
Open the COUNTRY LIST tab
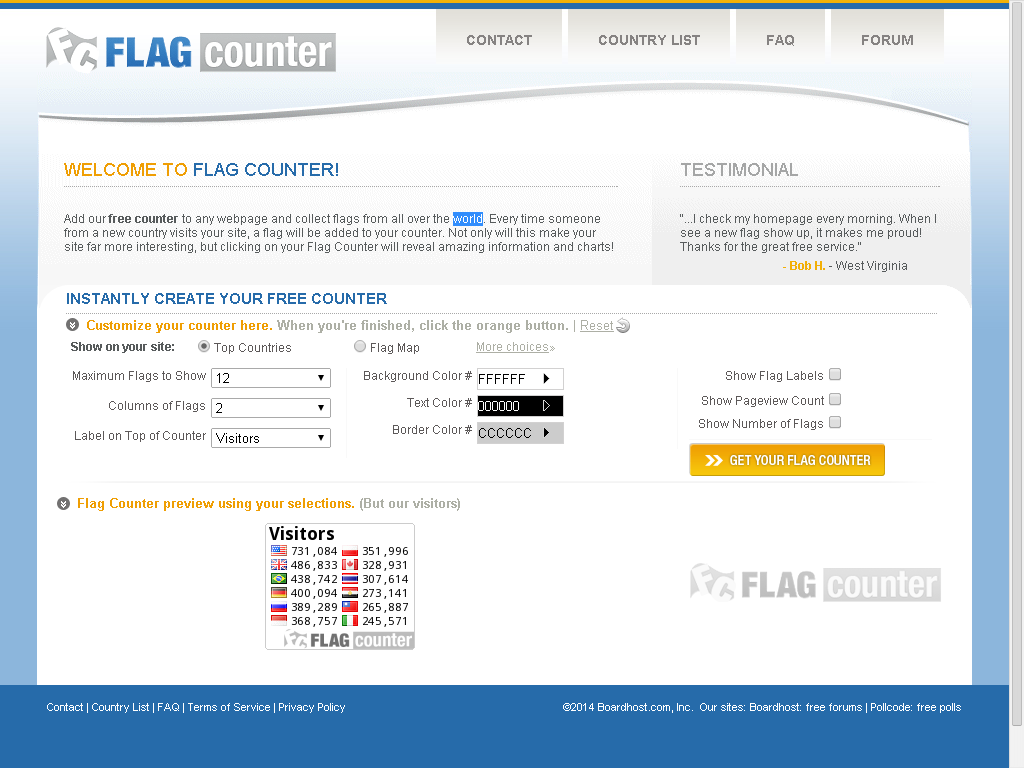coord(649,40)
